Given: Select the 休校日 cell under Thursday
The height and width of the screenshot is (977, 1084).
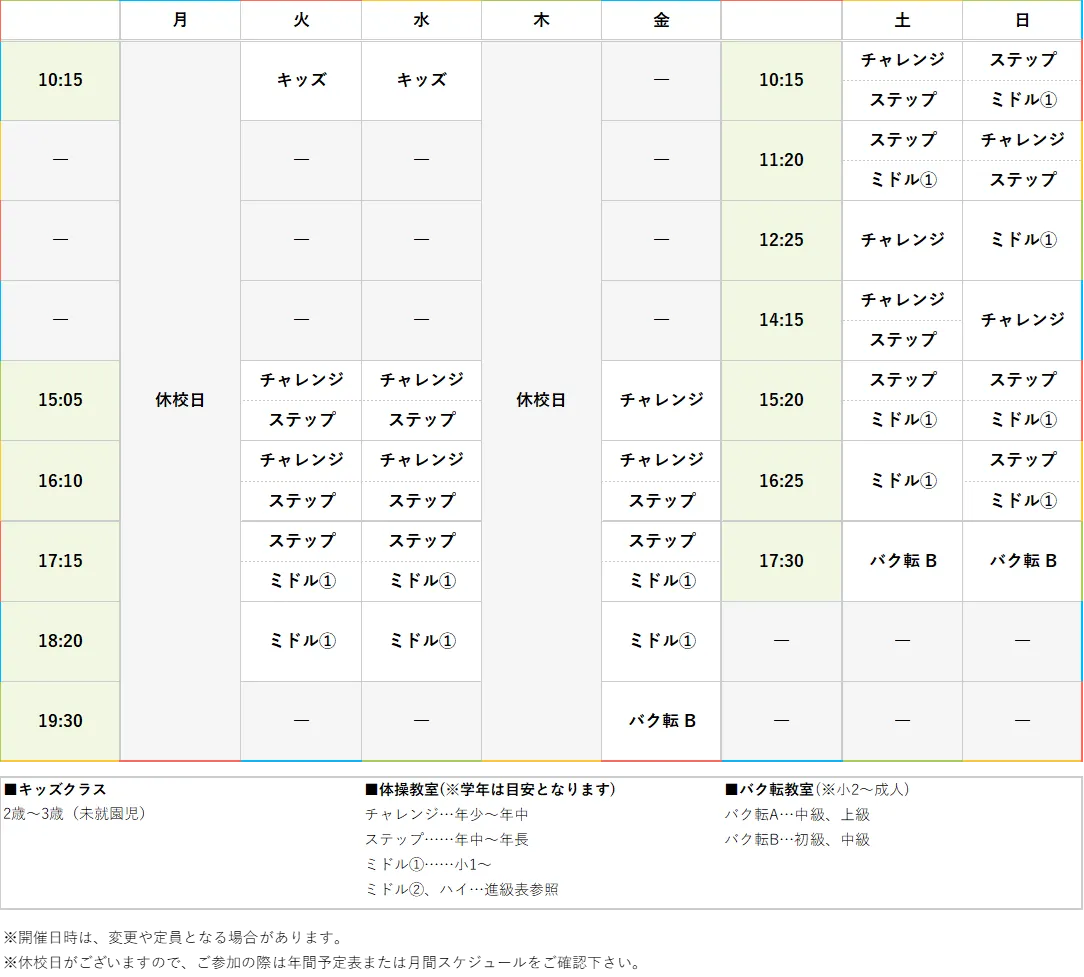Looking at the screenshot, I should click(x=540, y=400).
